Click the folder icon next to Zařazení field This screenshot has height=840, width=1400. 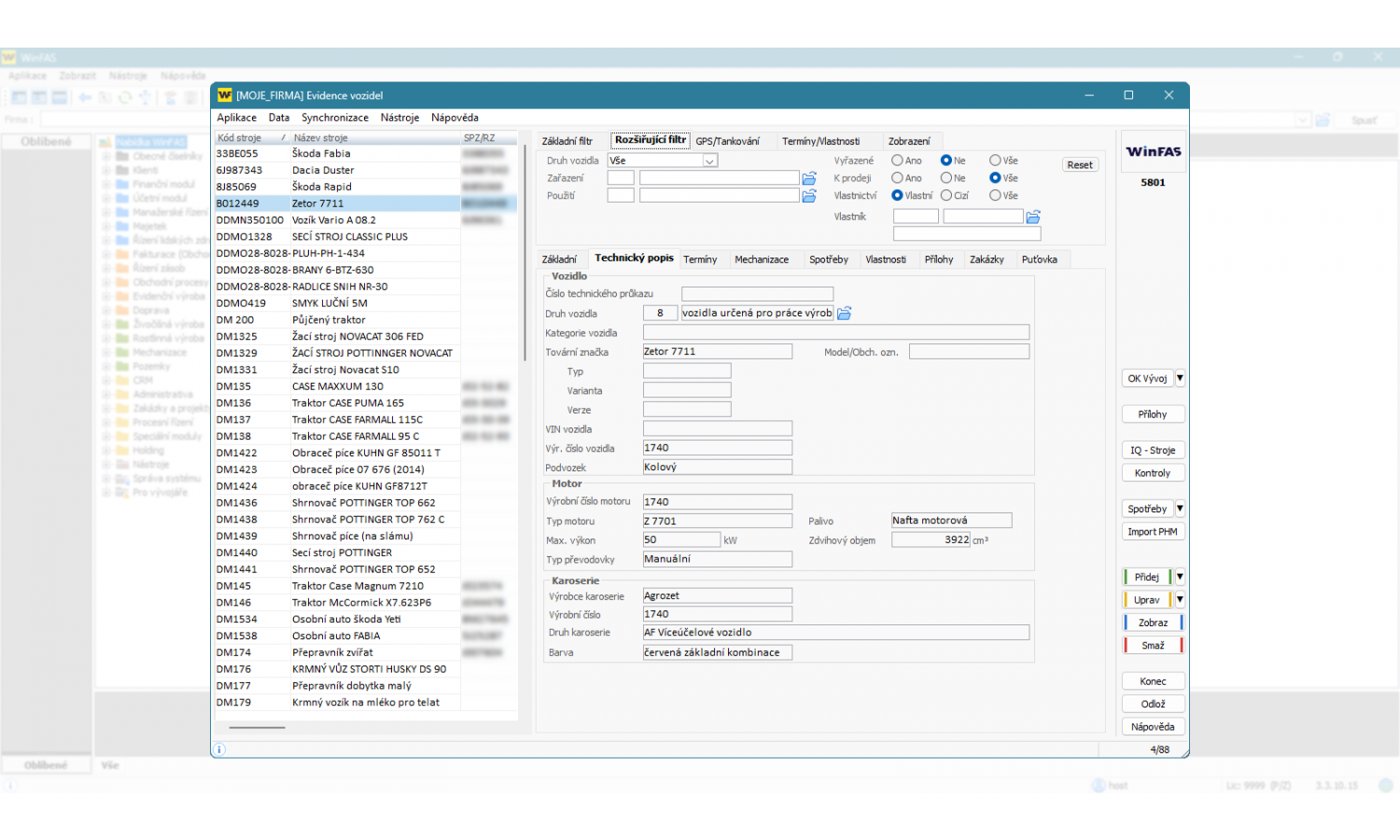(809, 178)
